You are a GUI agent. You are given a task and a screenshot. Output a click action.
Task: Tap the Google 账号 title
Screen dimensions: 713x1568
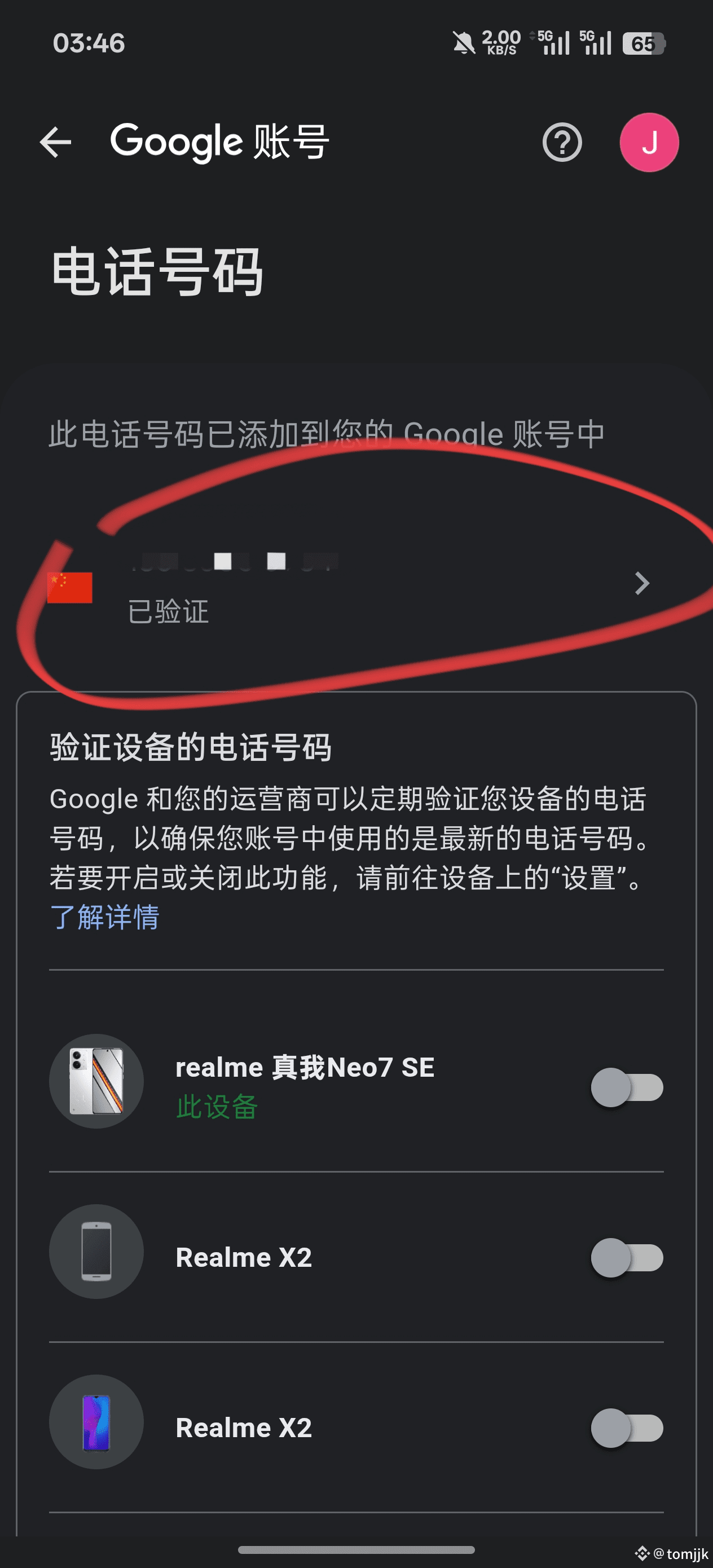(220, 143)
